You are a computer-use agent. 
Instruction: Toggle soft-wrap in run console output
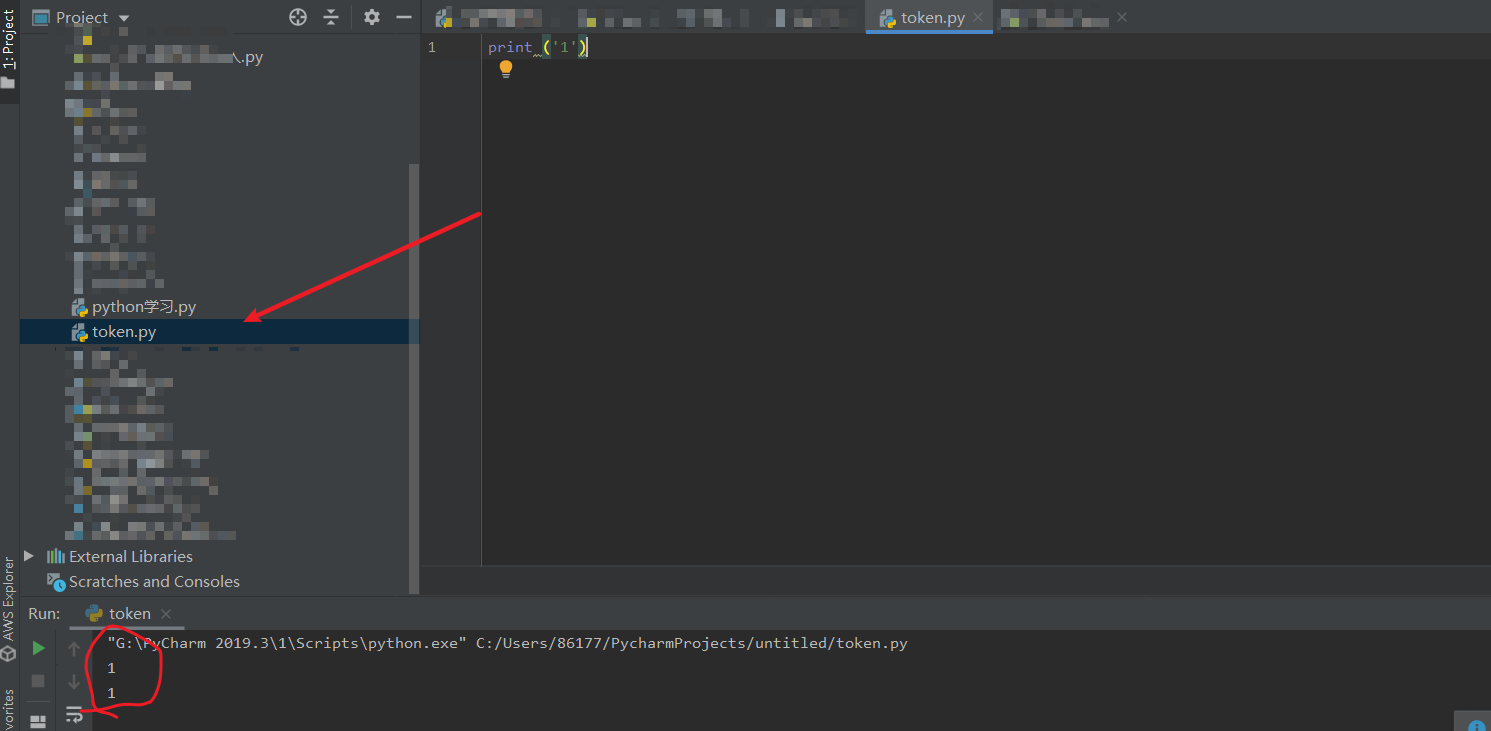pyautogui.click(x=75, y=714)
